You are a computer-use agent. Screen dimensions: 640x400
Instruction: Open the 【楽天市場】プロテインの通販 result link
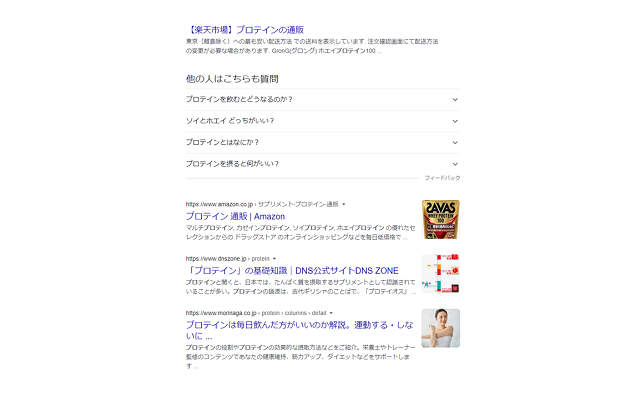(245, 30)
